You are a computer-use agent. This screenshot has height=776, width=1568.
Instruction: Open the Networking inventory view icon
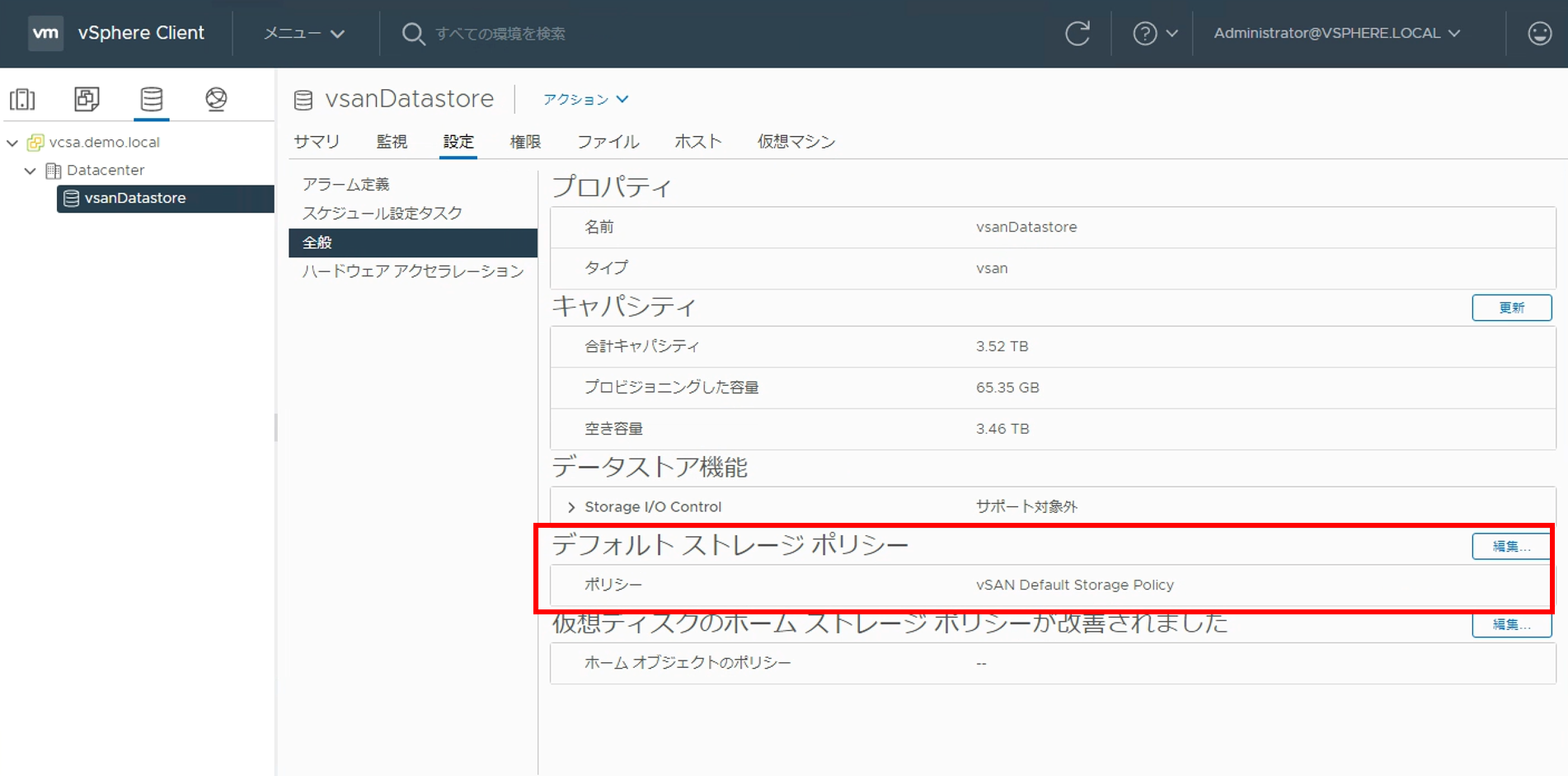pyautogui.click(x=216, y=99)
